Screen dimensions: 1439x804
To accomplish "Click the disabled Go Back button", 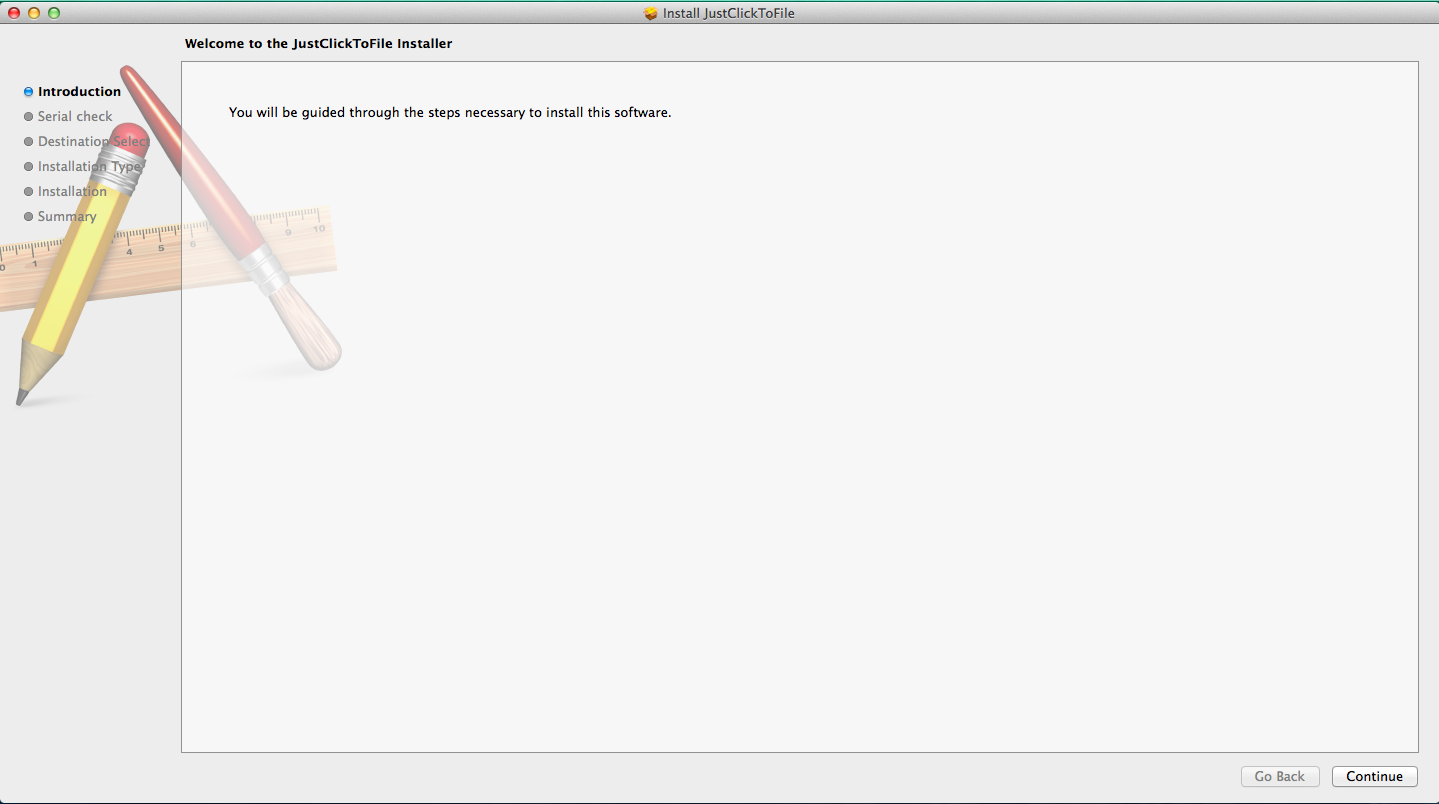I will point(1280,776).
